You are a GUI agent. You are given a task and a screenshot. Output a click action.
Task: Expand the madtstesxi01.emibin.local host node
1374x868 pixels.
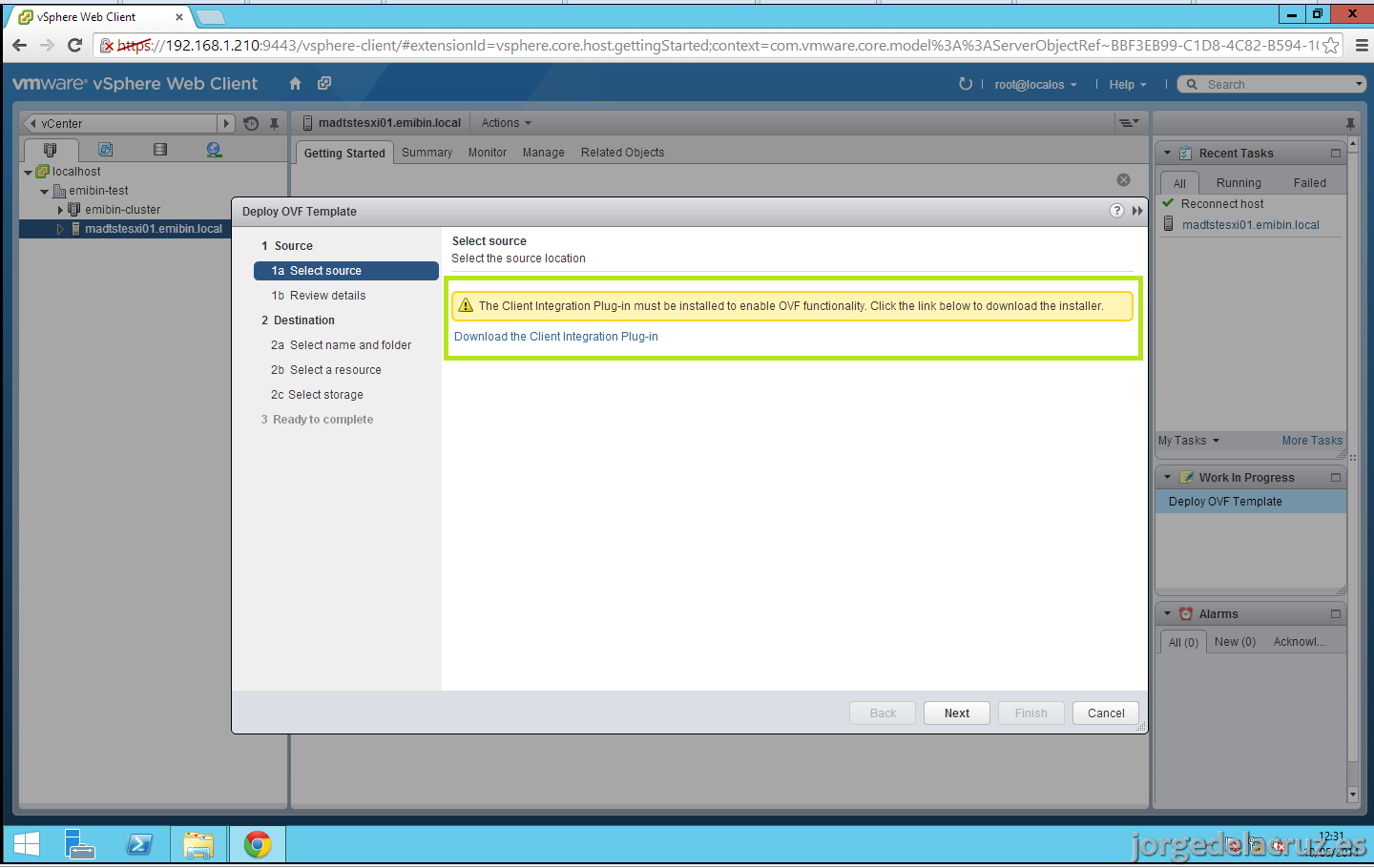click(60, 229)
